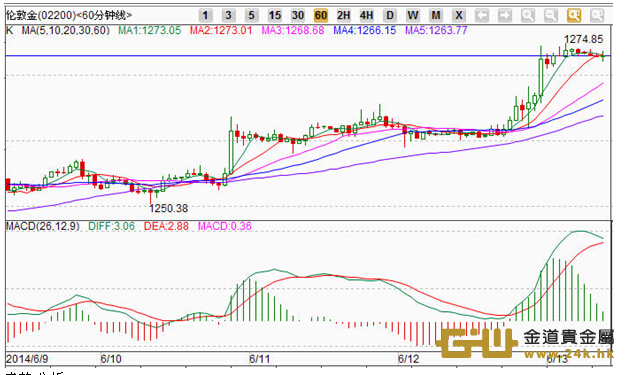This screenshot has height=375, width=633.
Task: Zoom out with magnifier minus icon
Action: (551, 15)
